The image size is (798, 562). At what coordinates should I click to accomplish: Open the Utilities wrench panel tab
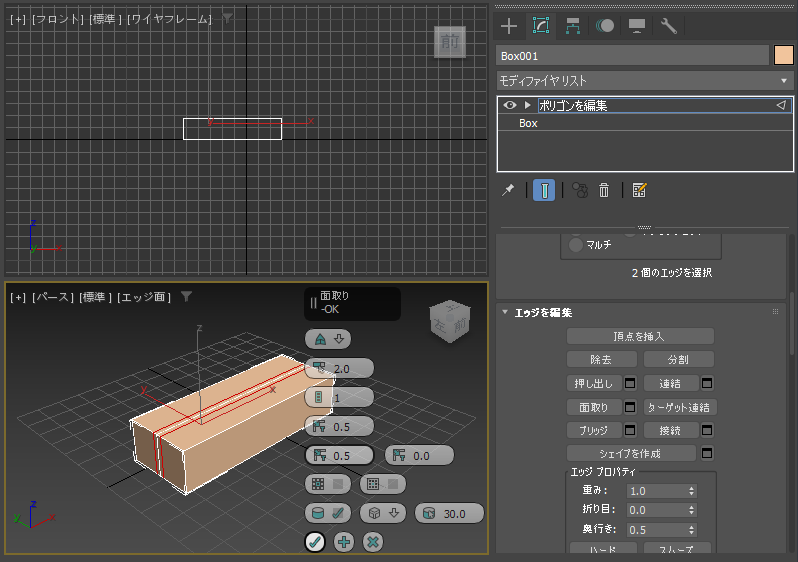tap(668, 26)
